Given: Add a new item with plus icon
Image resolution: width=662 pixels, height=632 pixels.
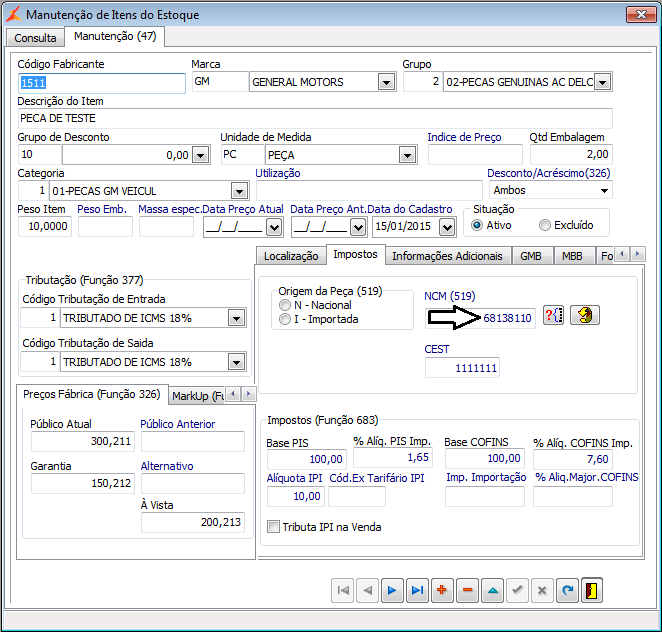Looking at the screenshot, I should tap(443, 590).
